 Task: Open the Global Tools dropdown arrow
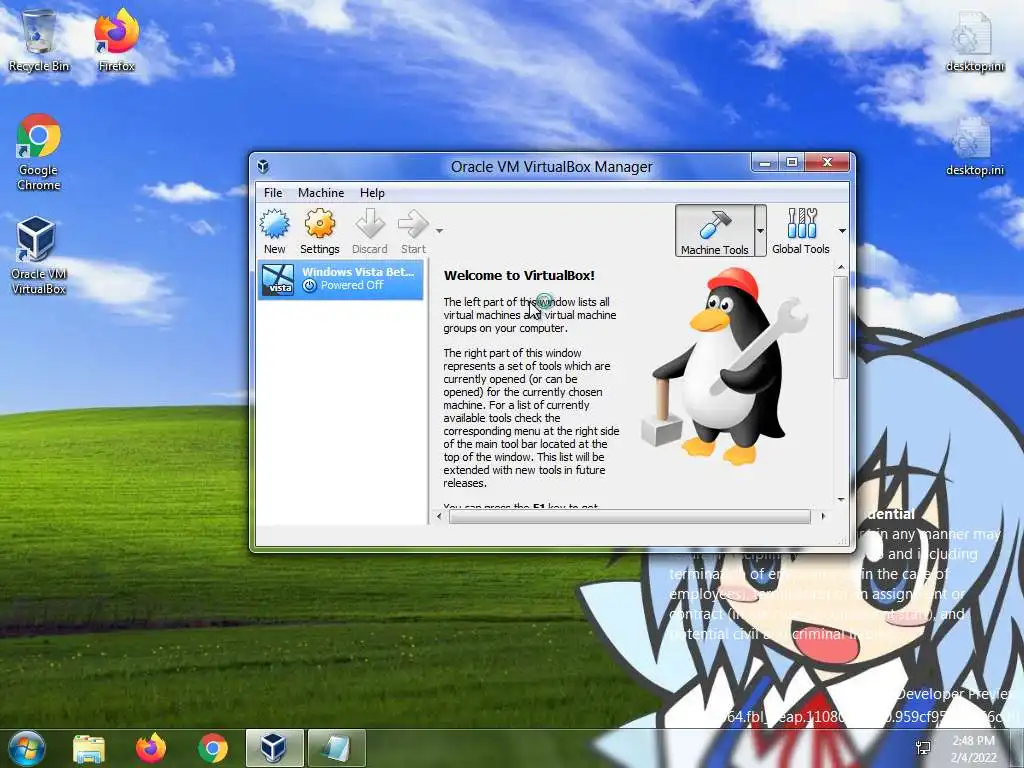[842, 231]
